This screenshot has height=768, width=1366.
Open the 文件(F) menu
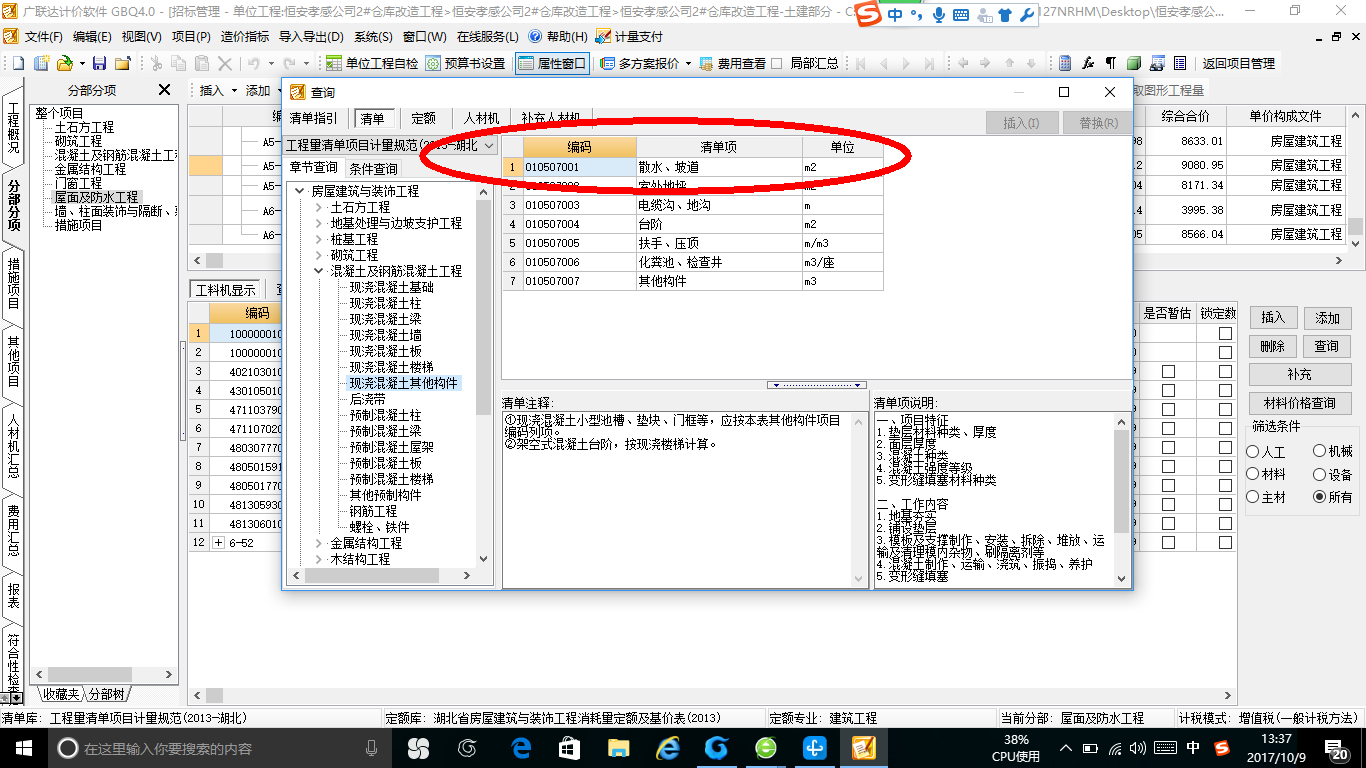pos(43,36)
